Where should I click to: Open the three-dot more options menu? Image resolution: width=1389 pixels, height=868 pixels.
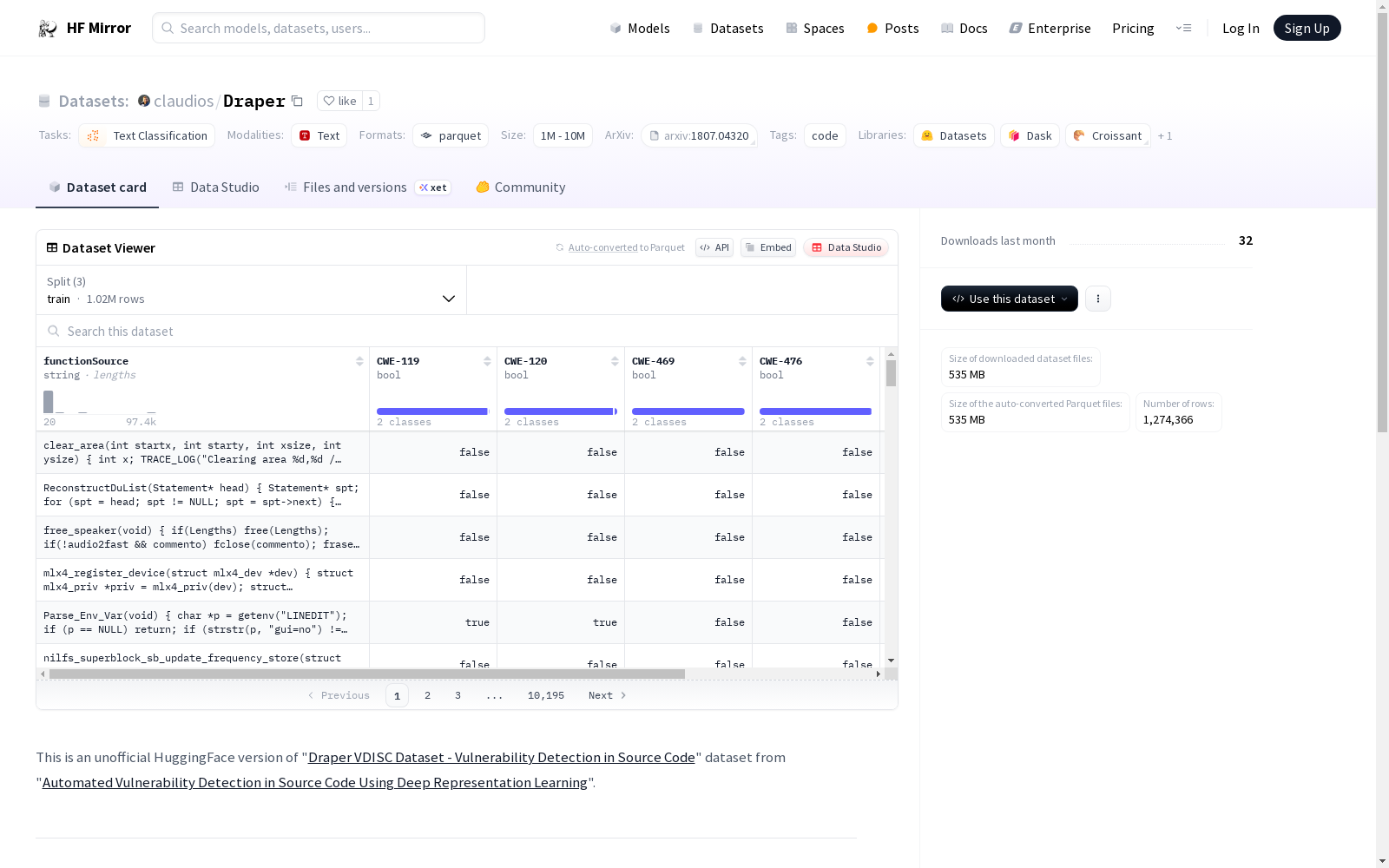pos(1098,299)
